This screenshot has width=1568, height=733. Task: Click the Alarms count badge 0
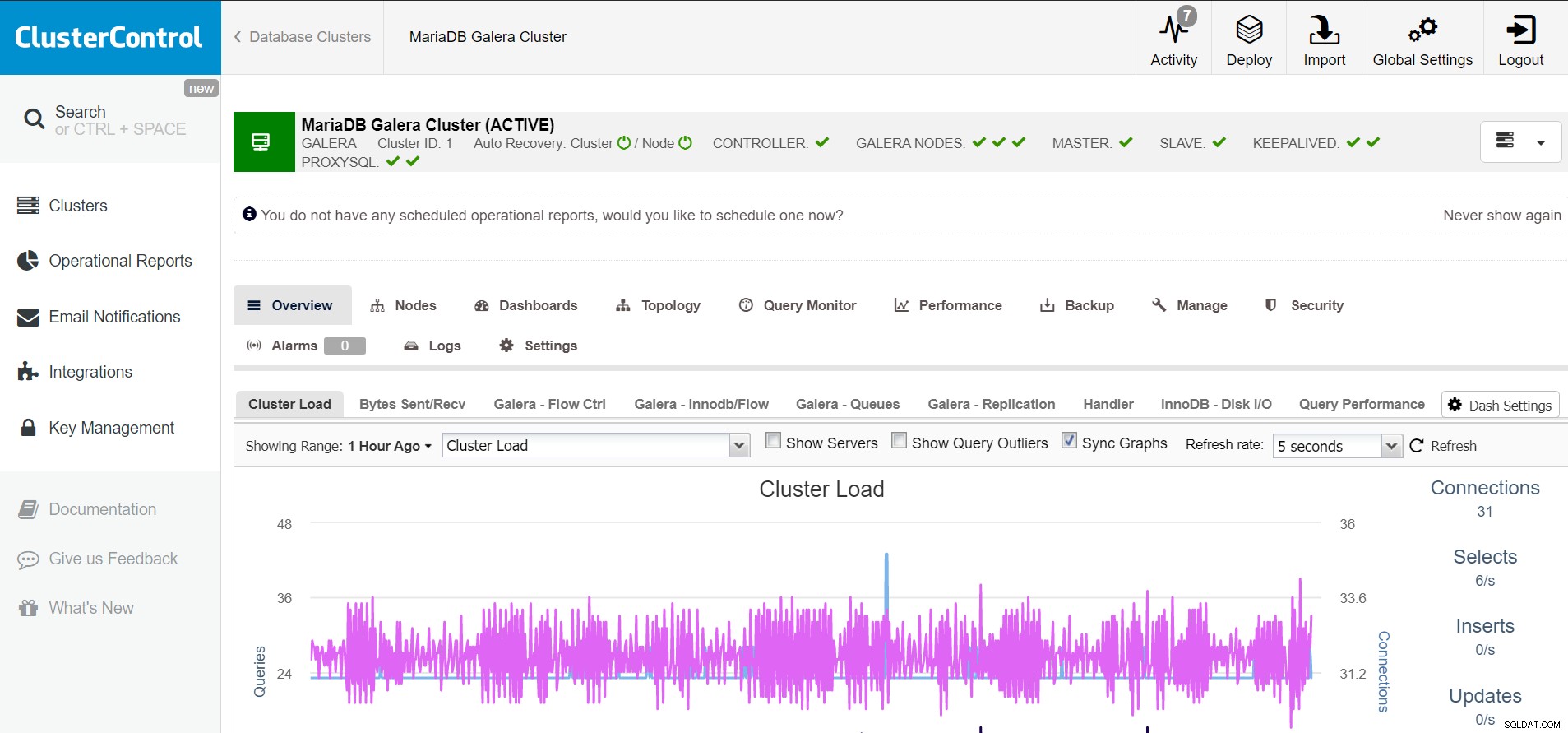(x=345, y=346)
